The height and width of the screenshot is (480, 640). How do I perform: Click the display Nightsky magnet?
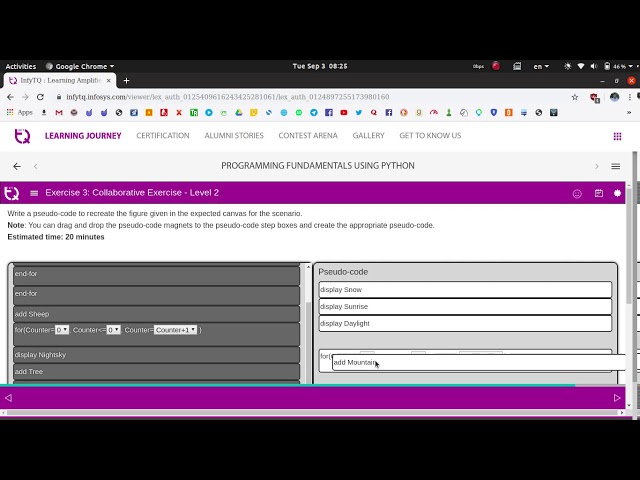156,355
